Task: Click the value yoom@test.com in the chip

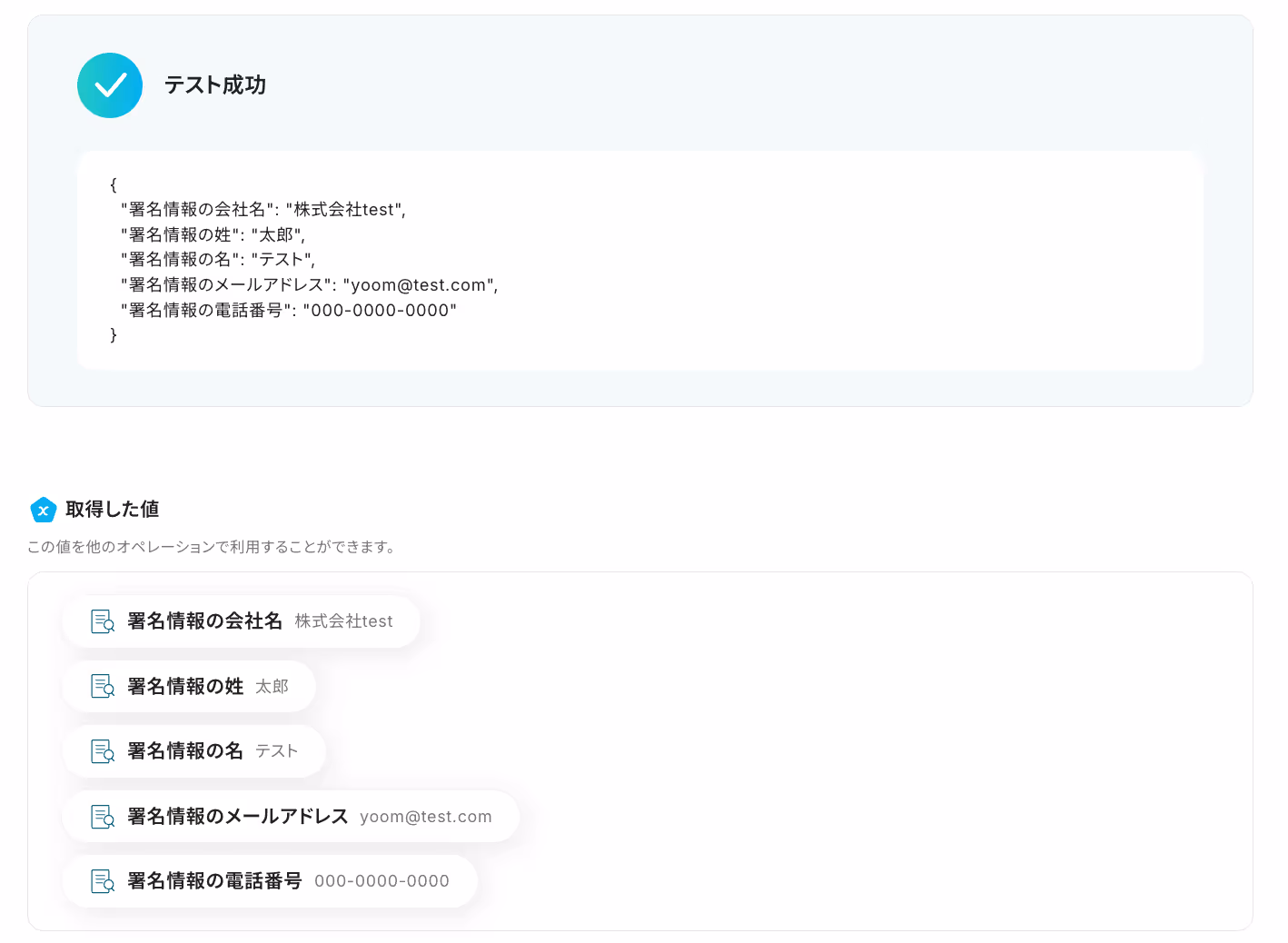Action: click(426, 817)
